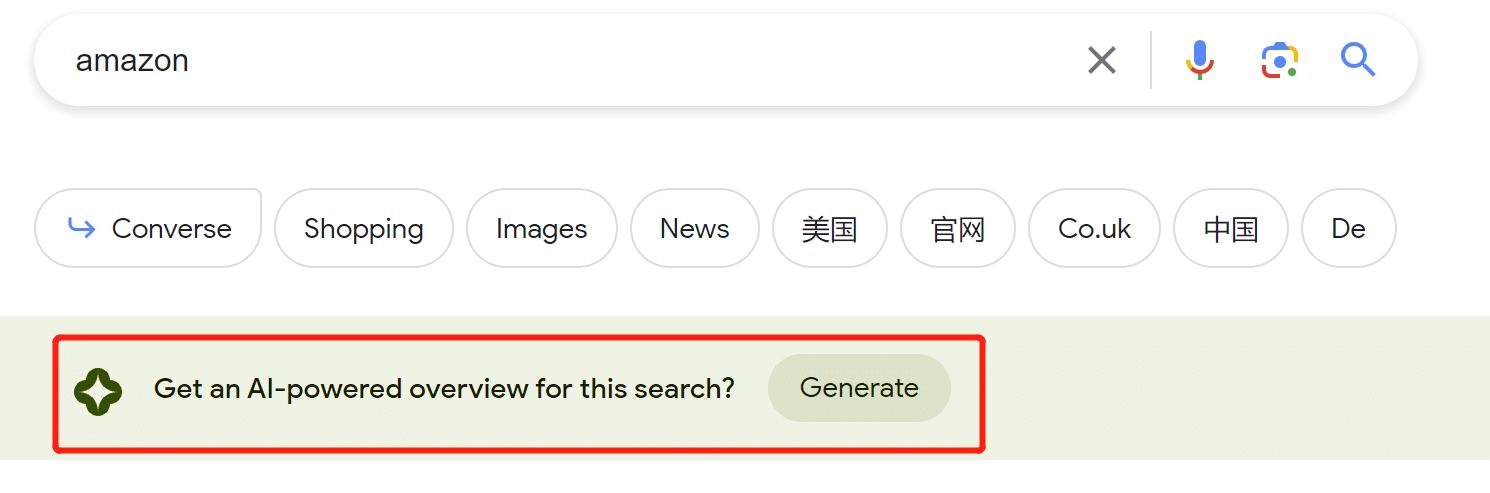This screenshot has height=493, width=1490.
Task: Click the AI-powered overview question text
Action: click(444, 388)
